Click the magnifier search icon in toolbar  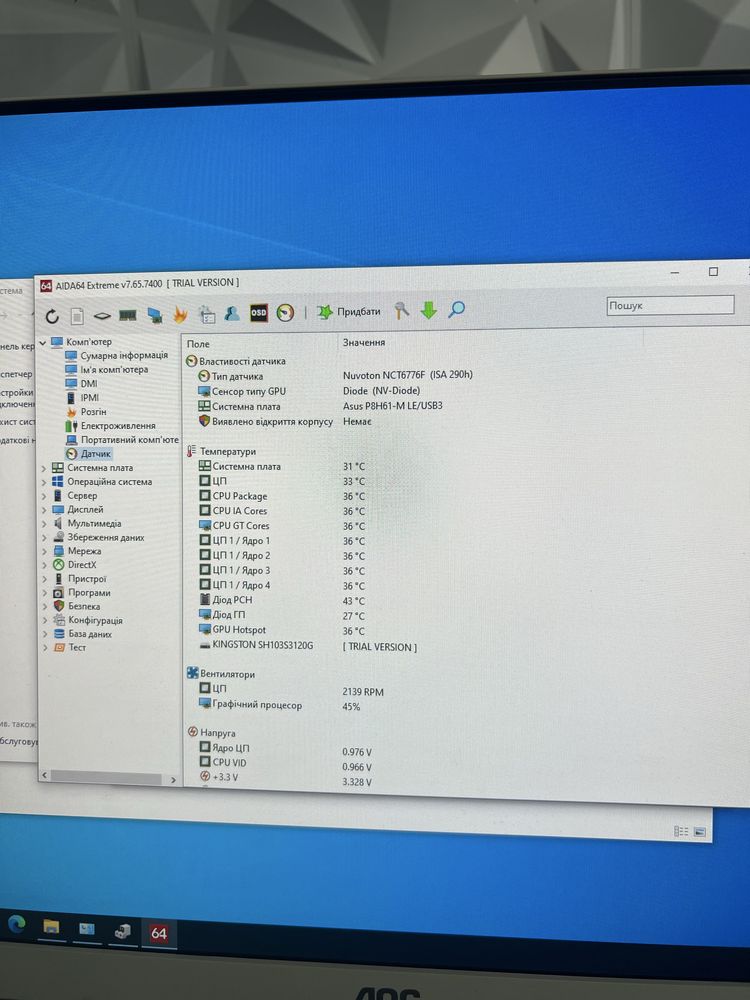(456, 310)
